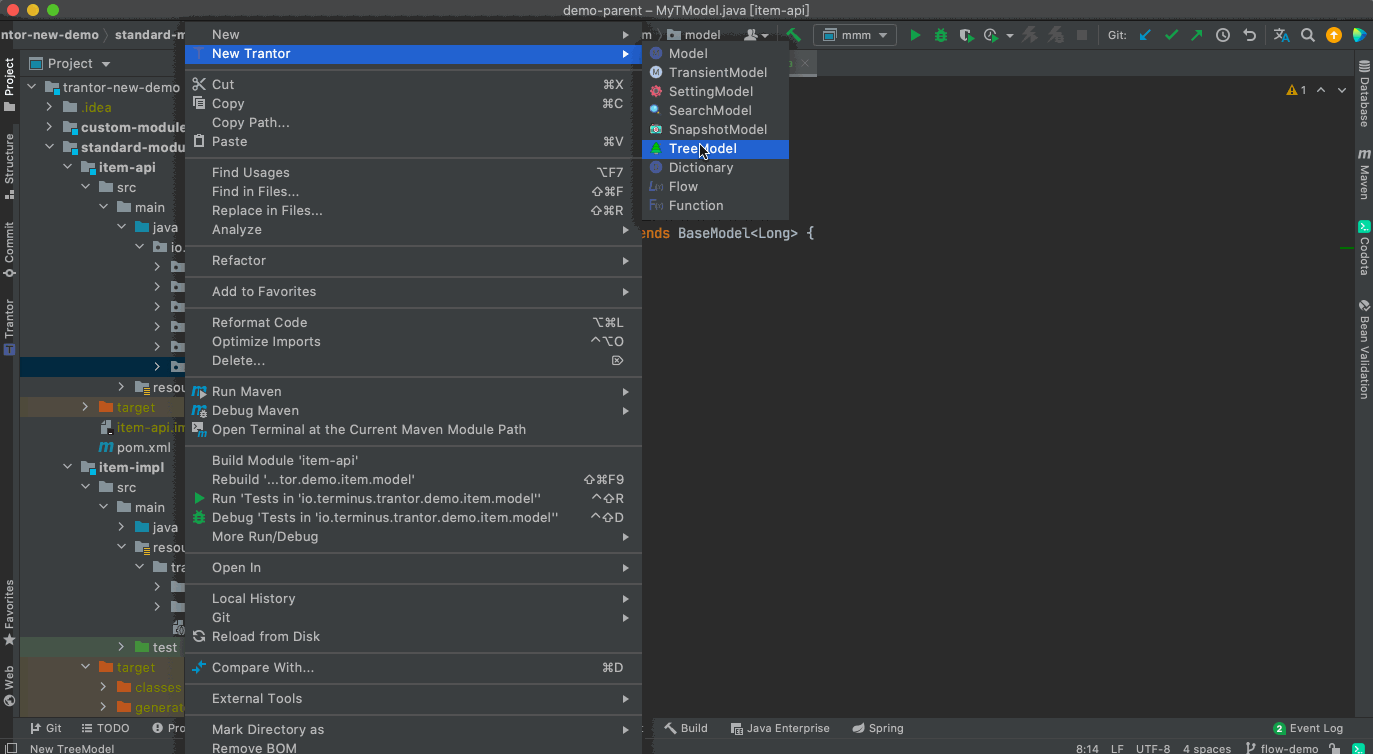Click the UTF-8 encoding status
Image resolution: width=1373 pixels, height=754 pixels.
(x=1151, y=748)
